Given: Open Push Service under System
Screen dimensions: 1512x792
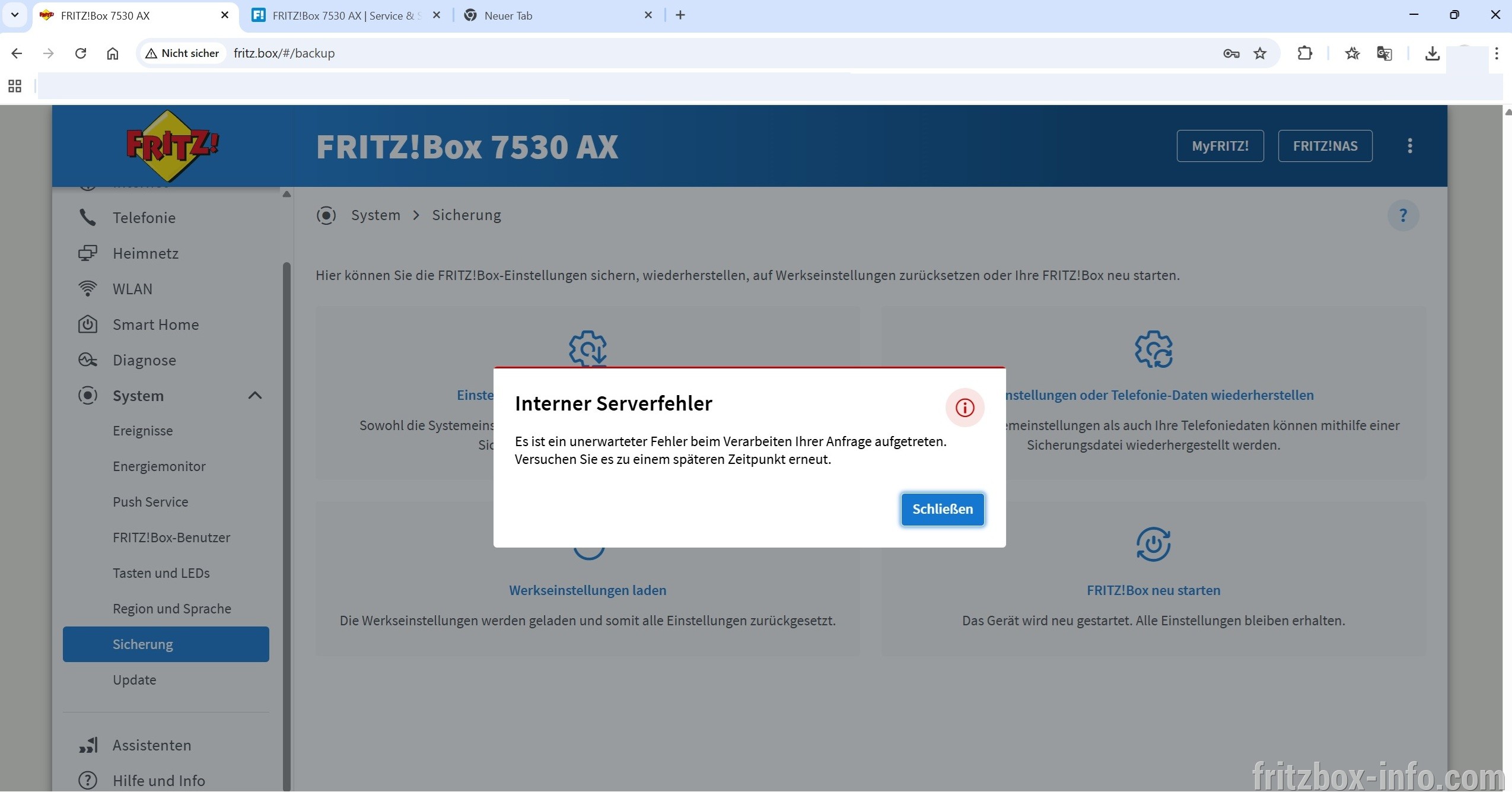Looking at the screenshot, I should pyautogui.click(x=151, y=502).
